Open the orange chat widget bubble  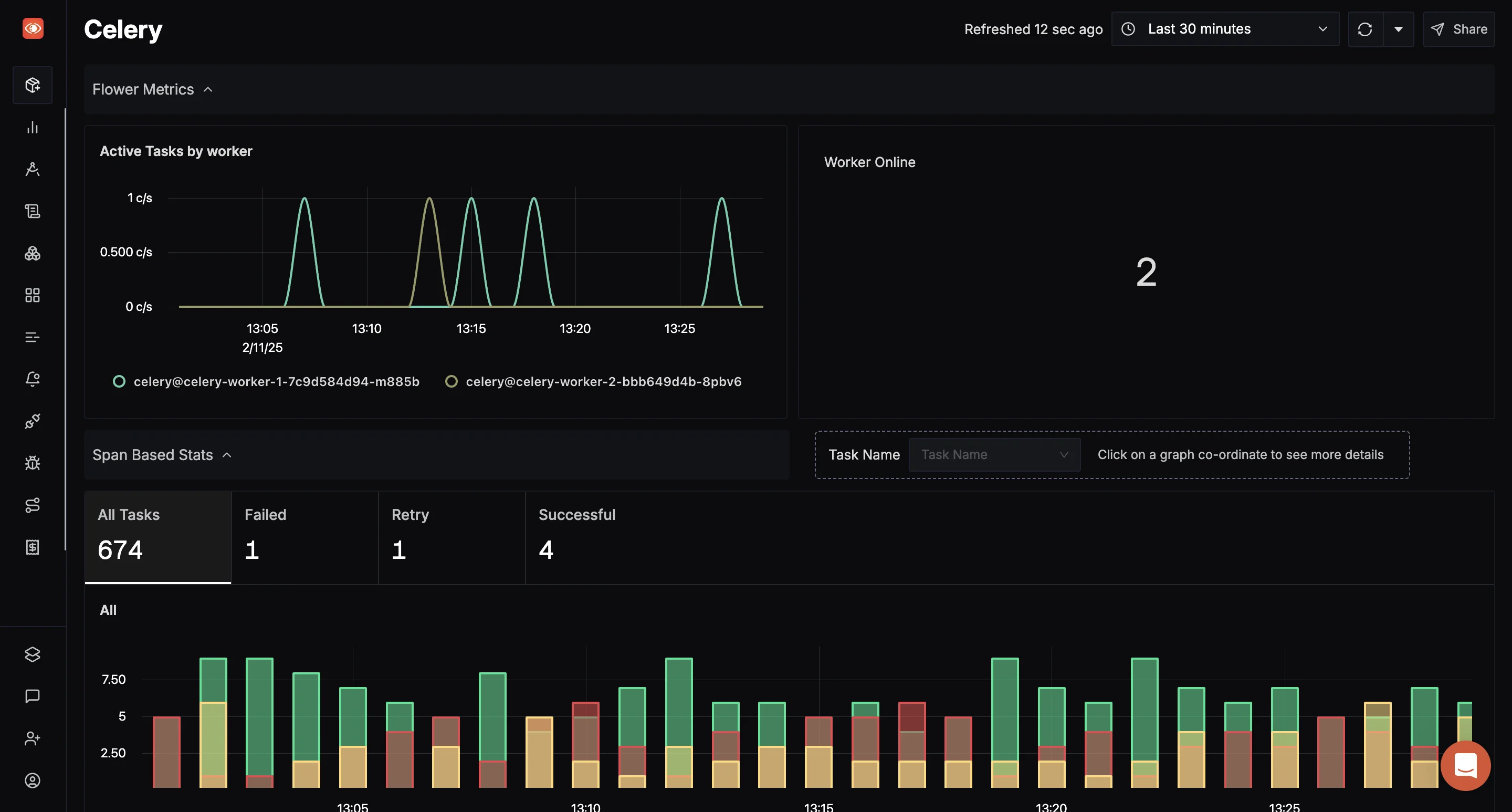(1466, 765)
